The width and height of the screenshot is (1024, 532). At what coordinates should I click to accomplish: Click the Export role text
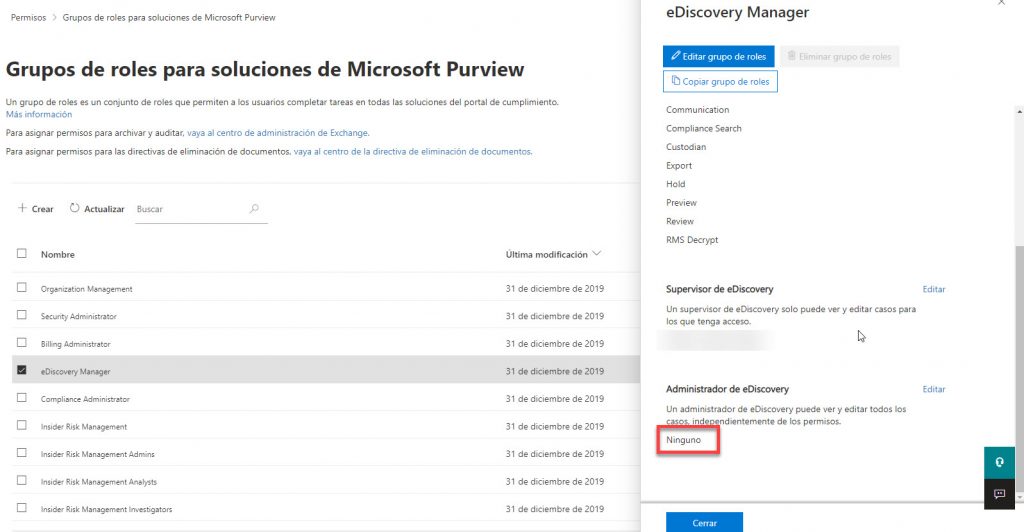(679, 166)
